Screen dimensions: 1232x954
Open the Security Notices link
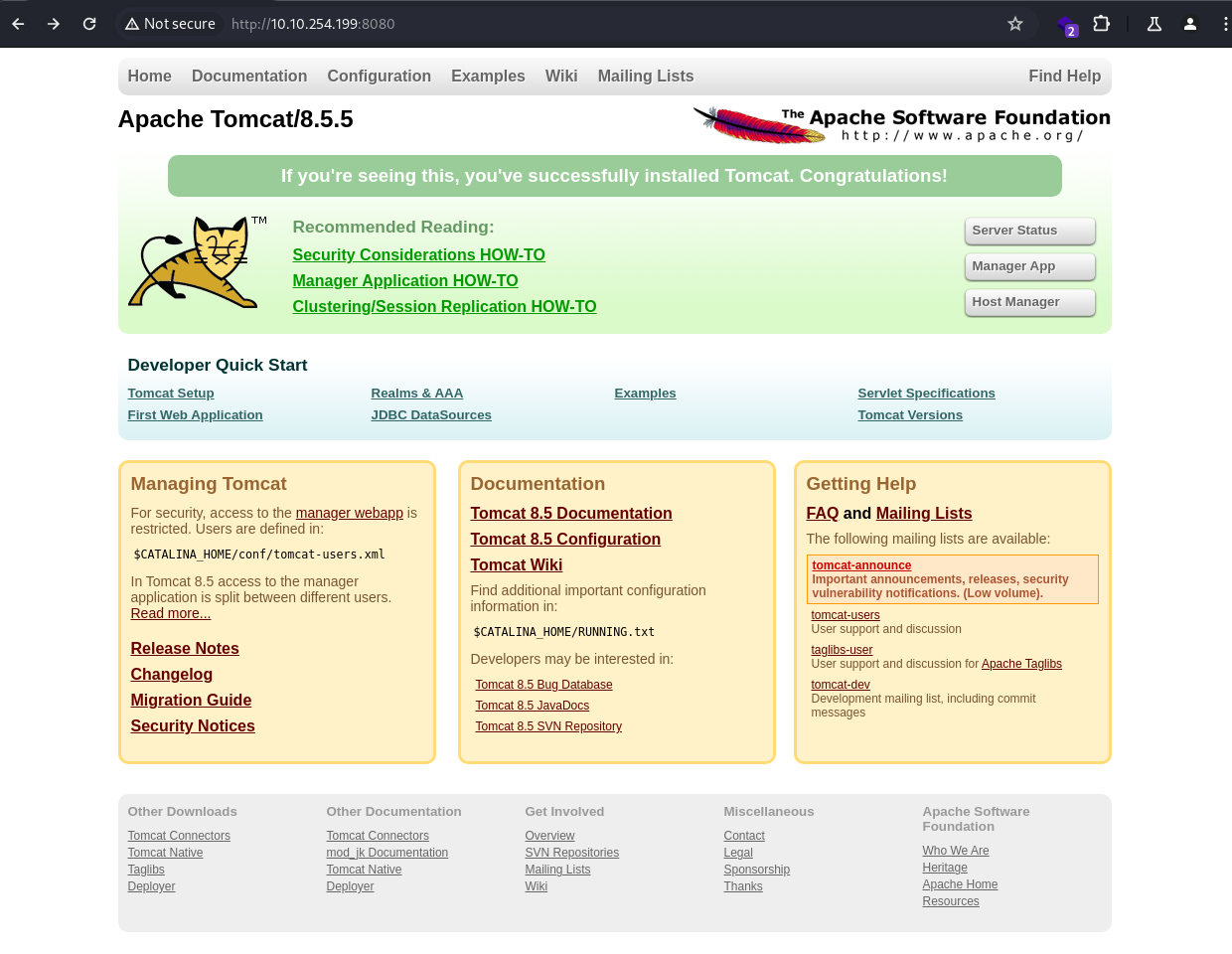[x=193, y=726]
